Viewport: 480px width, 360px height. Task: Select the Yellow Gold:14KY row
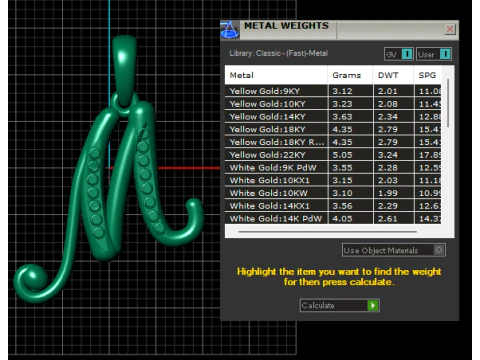pos(333,117)
